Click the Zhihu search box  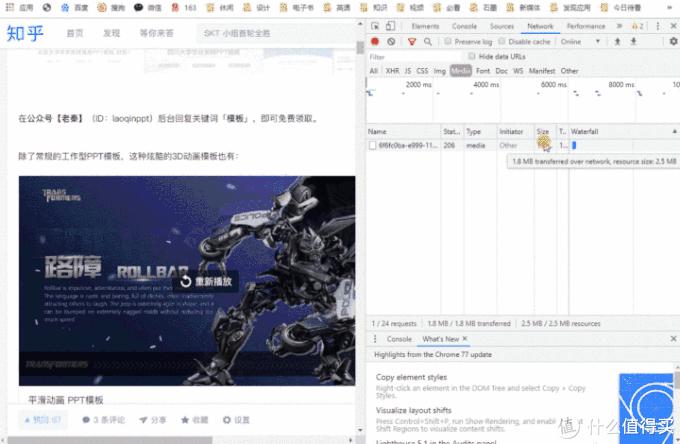pyautogui.click(x=265, y=33)
